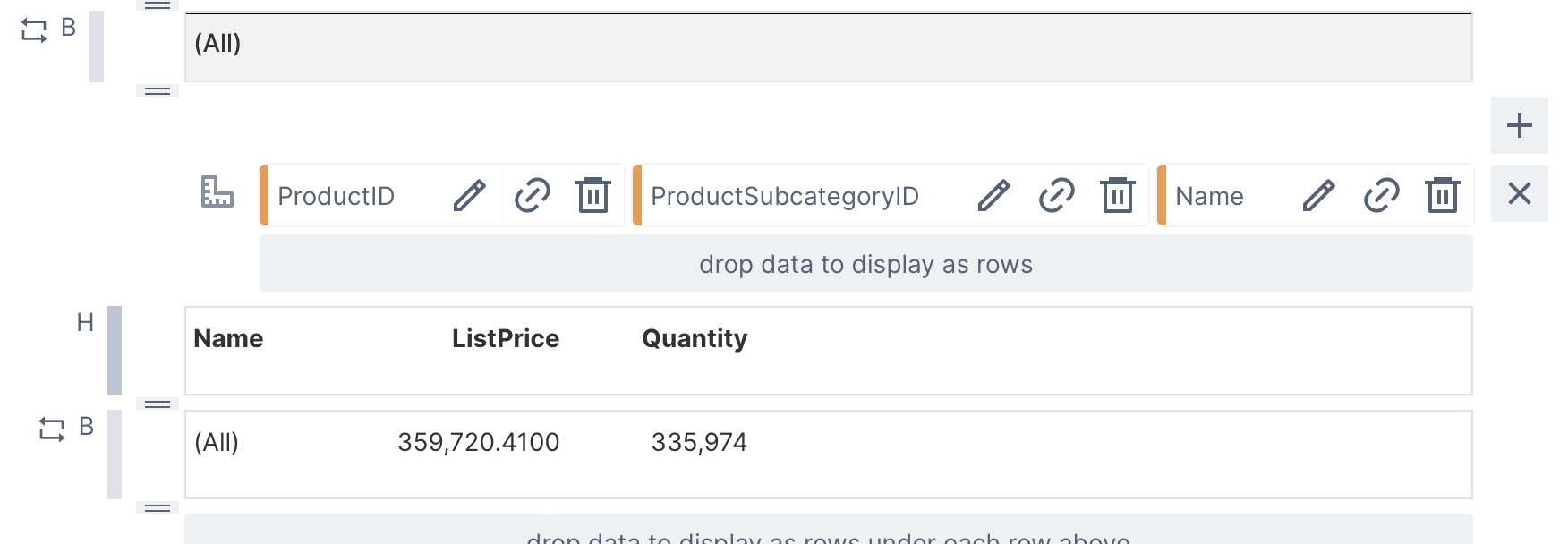Select the bold Name column header cell
Viewport: 1568px width, 544px height.
[x=228, y=338]
